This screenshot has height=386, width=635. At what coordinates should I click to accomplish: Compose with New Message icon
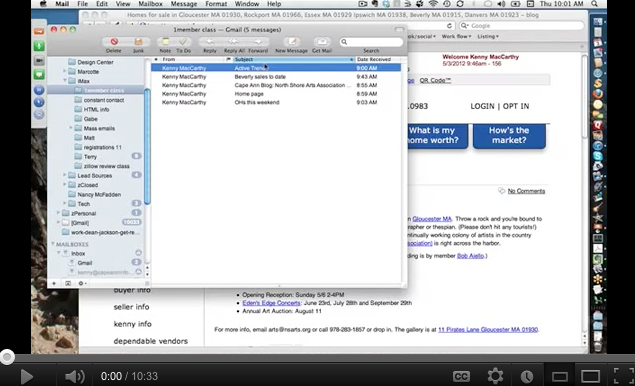tap(292, 42)
